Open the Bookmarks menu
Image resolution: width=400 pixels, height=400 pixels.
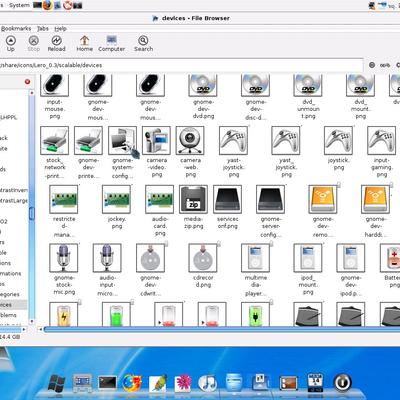(16, 29)
